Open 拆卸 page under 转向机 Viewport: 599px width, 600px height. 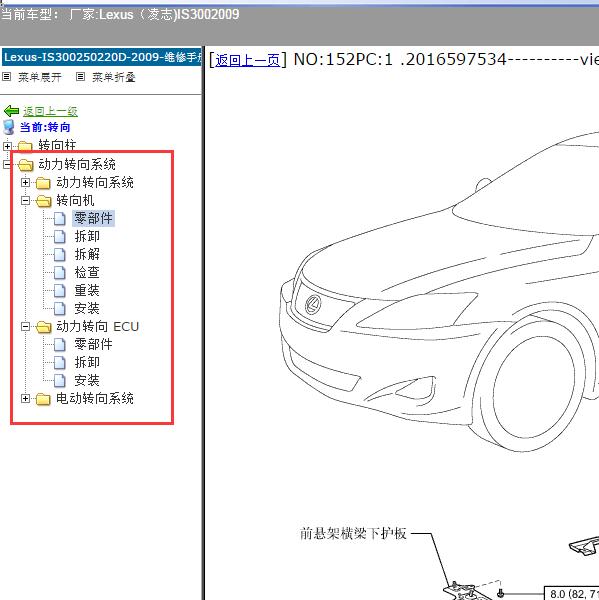tap(87, 236)
